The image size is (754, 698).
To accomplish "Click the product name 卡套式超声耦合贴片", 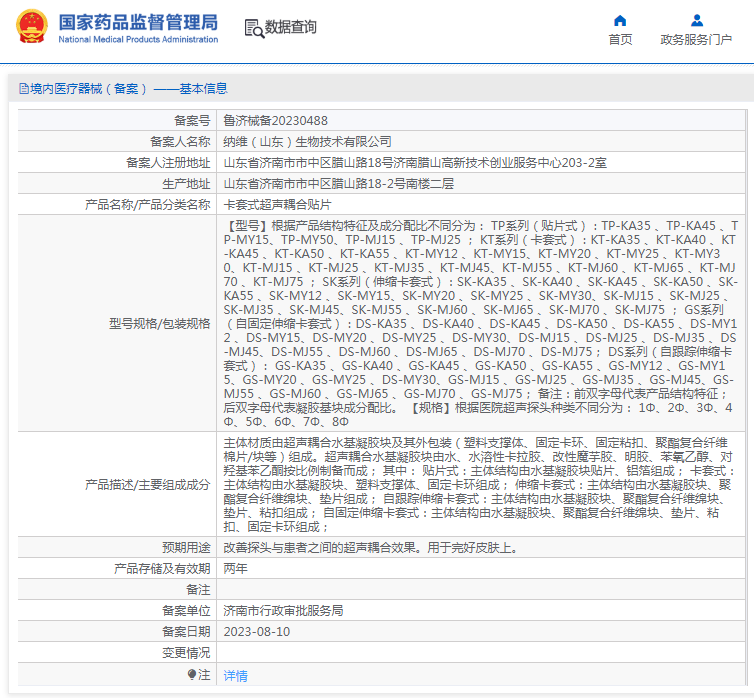I will point(277,205).
